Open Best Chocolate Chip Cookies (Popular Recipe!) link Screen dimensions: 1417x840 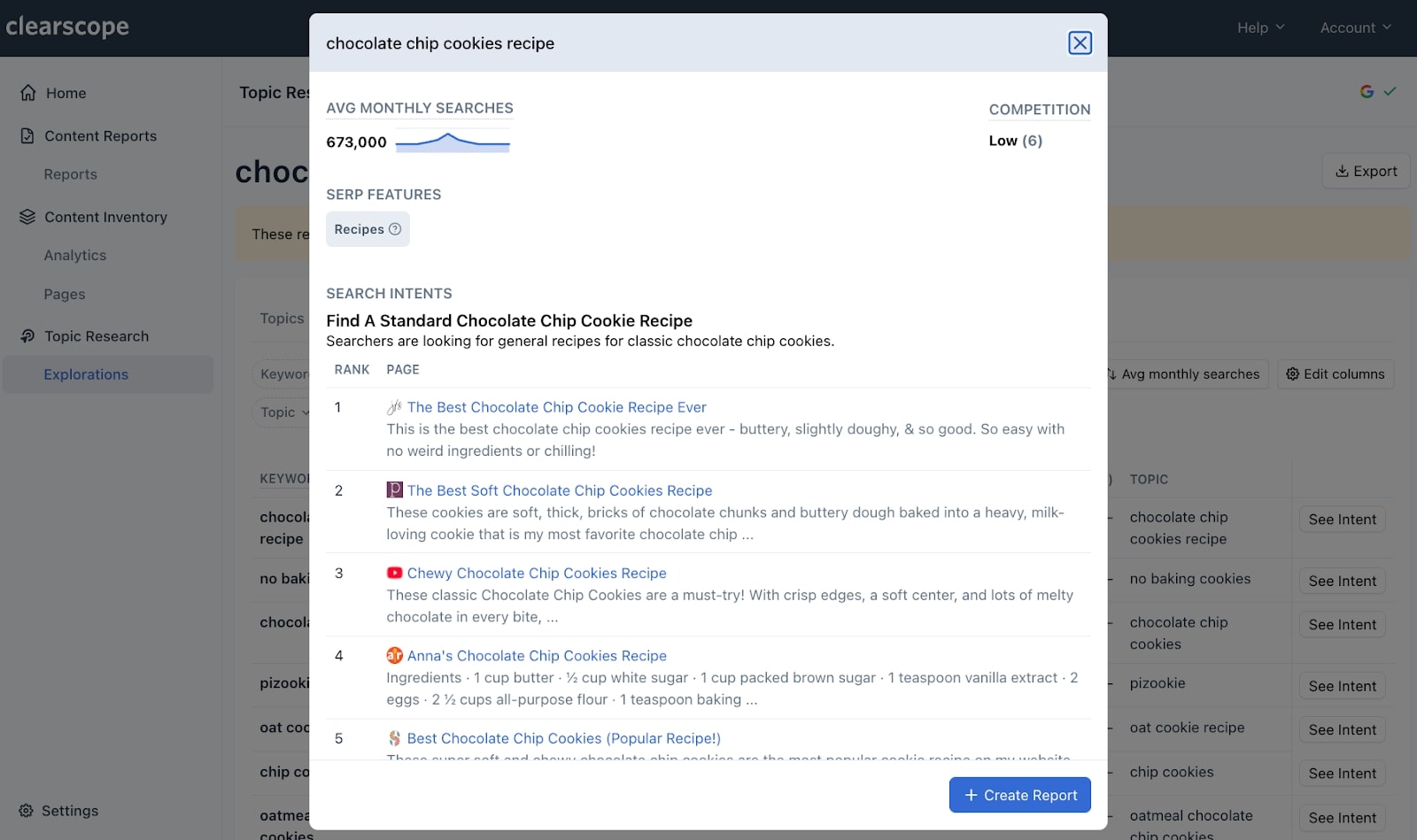[564, 738]
